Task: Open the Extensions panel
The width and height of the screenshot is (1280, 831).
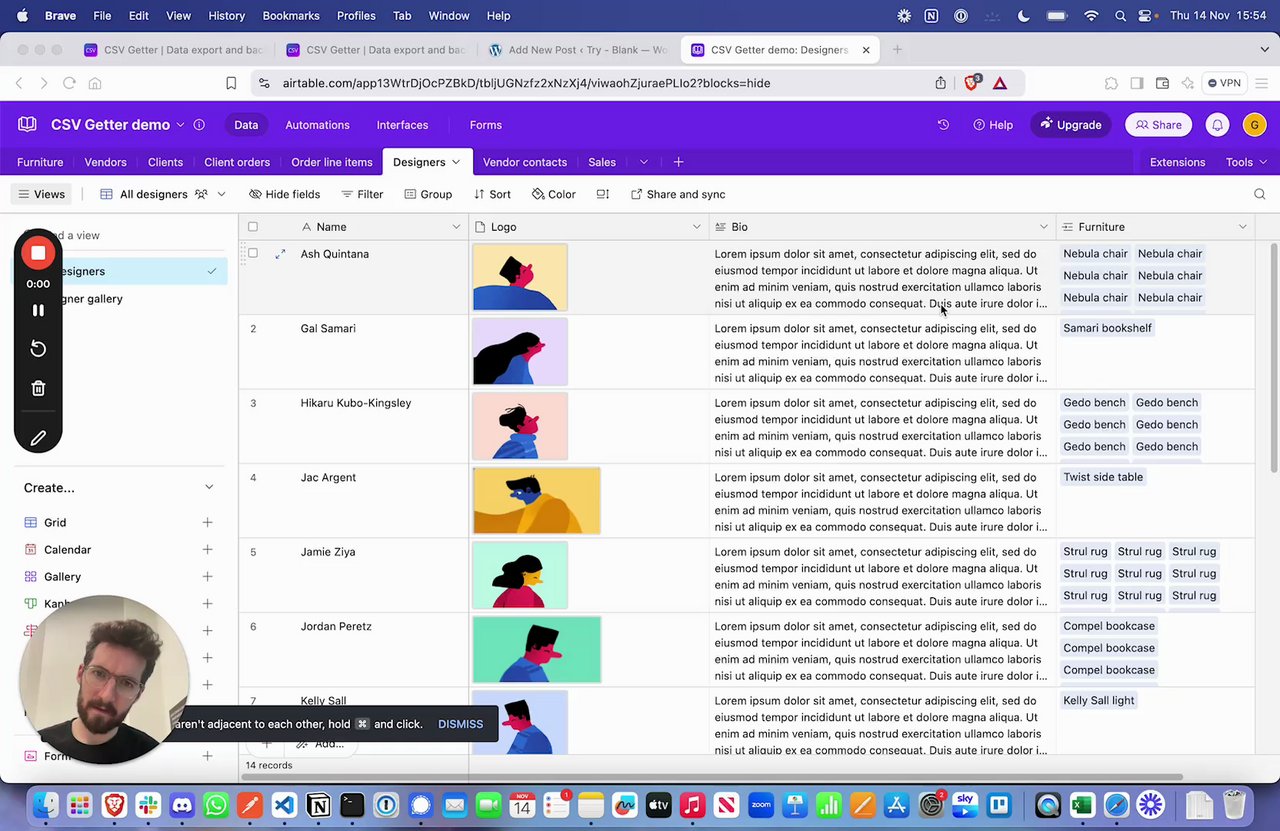Action: [1177, 162]
